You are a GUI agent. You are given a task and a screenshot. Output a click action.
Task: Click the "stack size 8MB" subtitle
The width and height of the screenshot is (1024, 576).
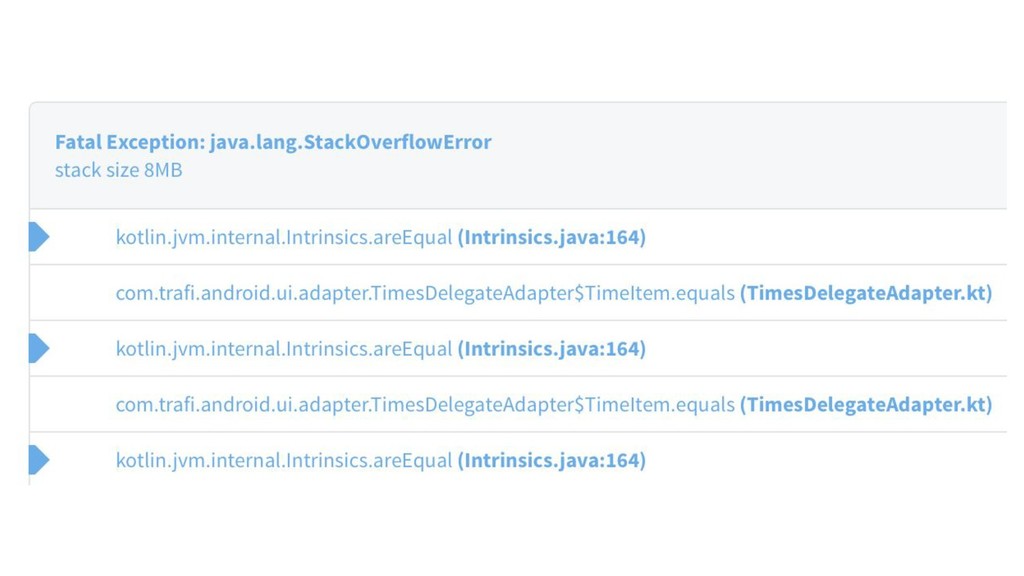pos(118,170)
